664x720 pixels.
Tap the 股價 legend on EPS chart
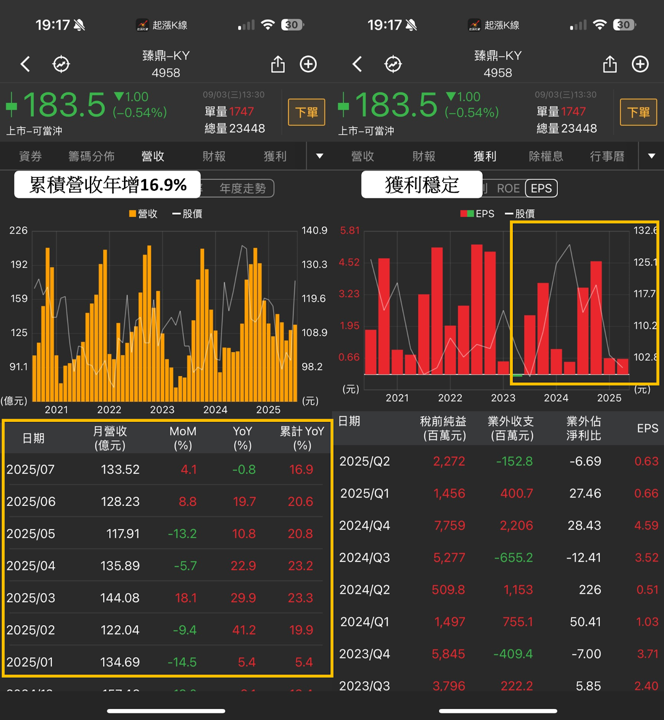click(x=520, y=214)
